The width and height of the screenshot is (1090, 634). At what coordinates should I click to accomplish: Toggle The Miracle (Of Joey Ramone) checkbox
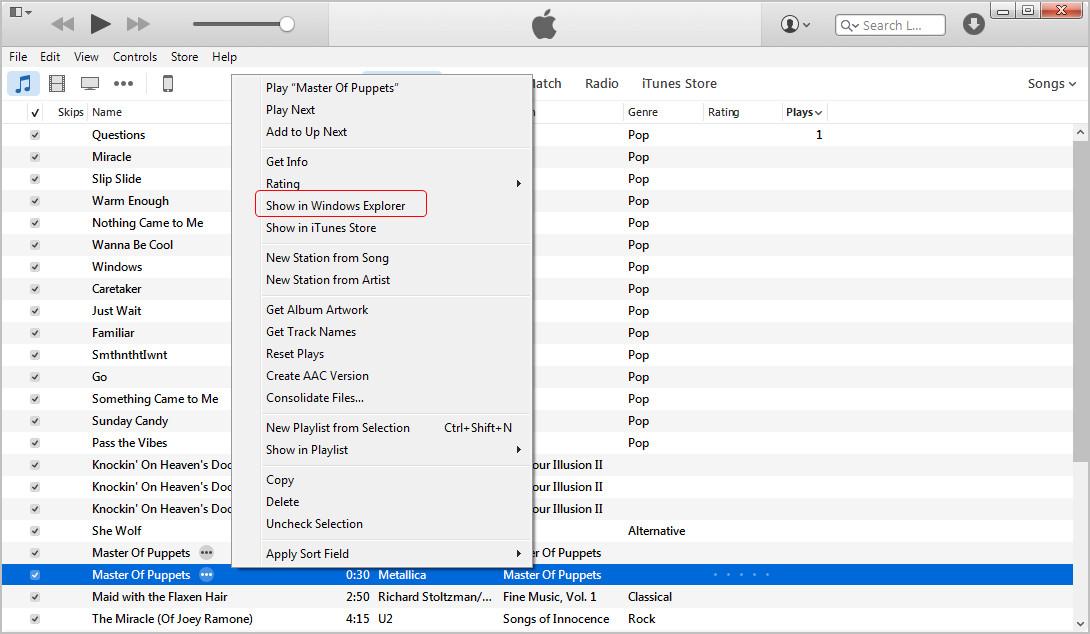(x=35, y=619)
